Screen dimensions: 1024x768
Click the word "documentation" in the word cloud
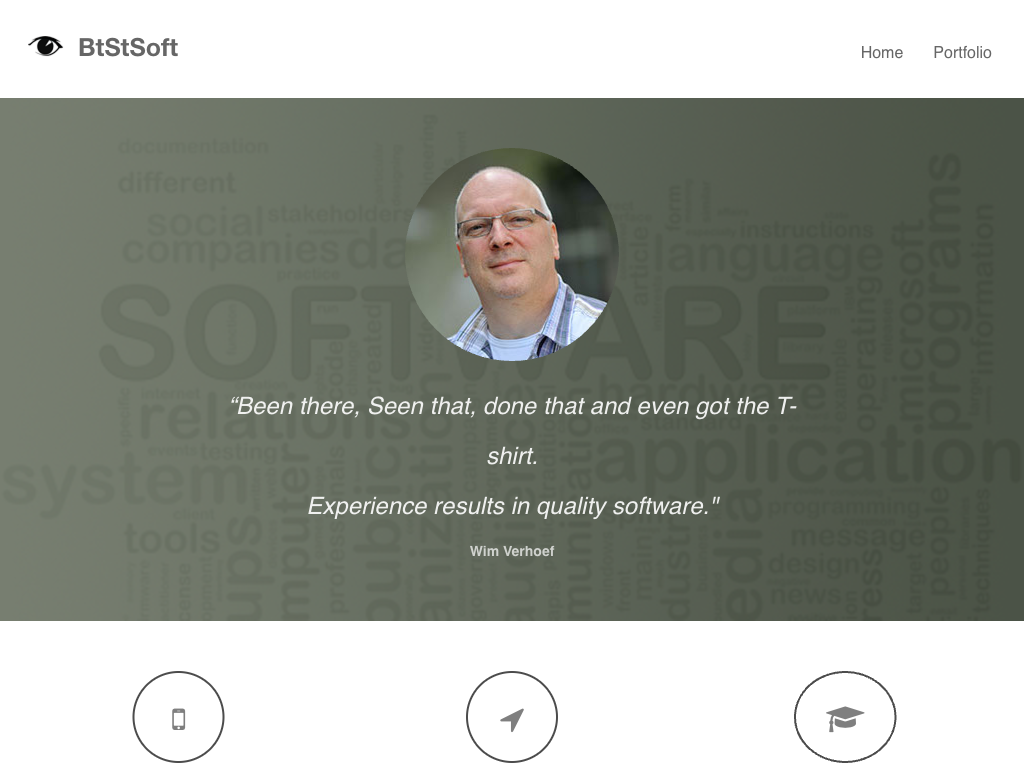point(193,147)
